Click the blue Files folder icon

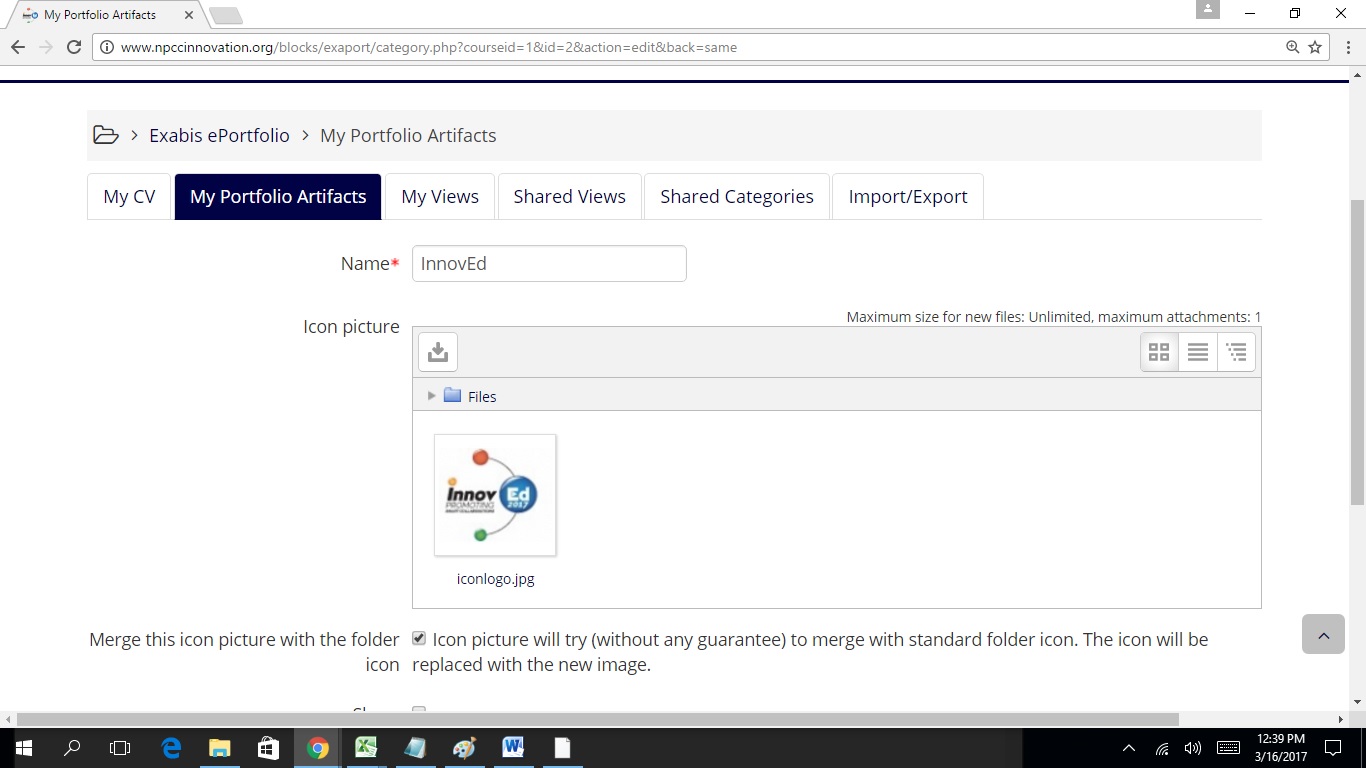452,396
